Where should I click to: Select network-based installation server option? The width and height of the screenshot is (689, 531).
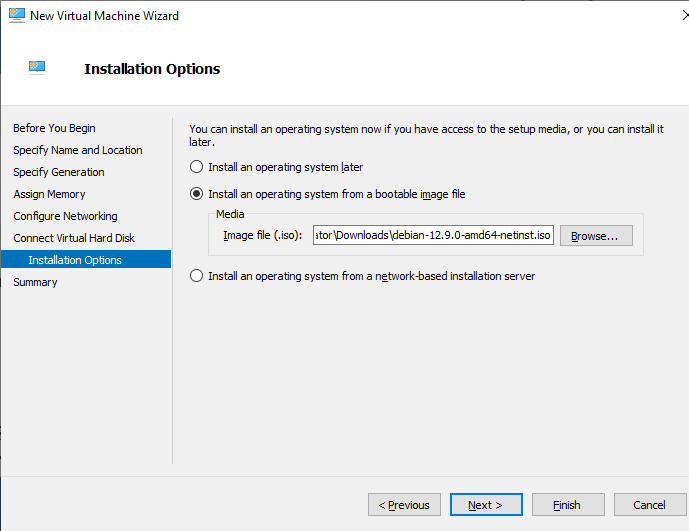pyautogui.click(x=197, y=276)
